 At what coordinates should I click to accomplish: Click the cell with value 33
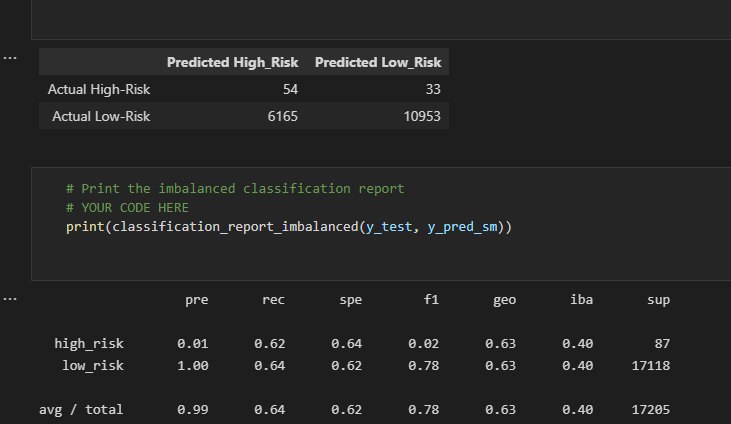tap(433, 89)
